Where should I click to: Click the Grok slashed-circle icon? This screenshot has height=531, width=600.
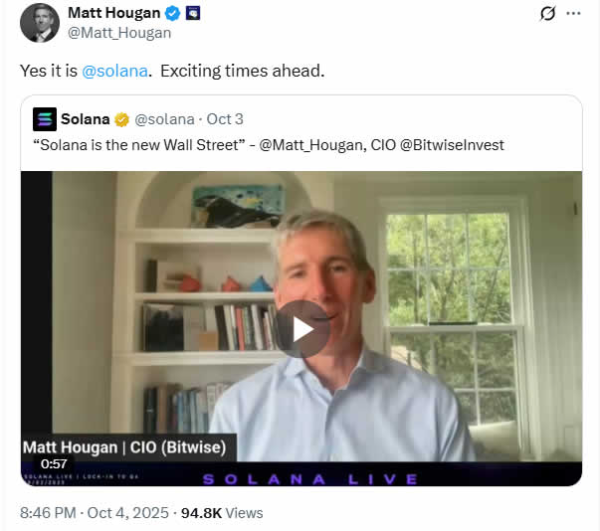coord(548,14)
